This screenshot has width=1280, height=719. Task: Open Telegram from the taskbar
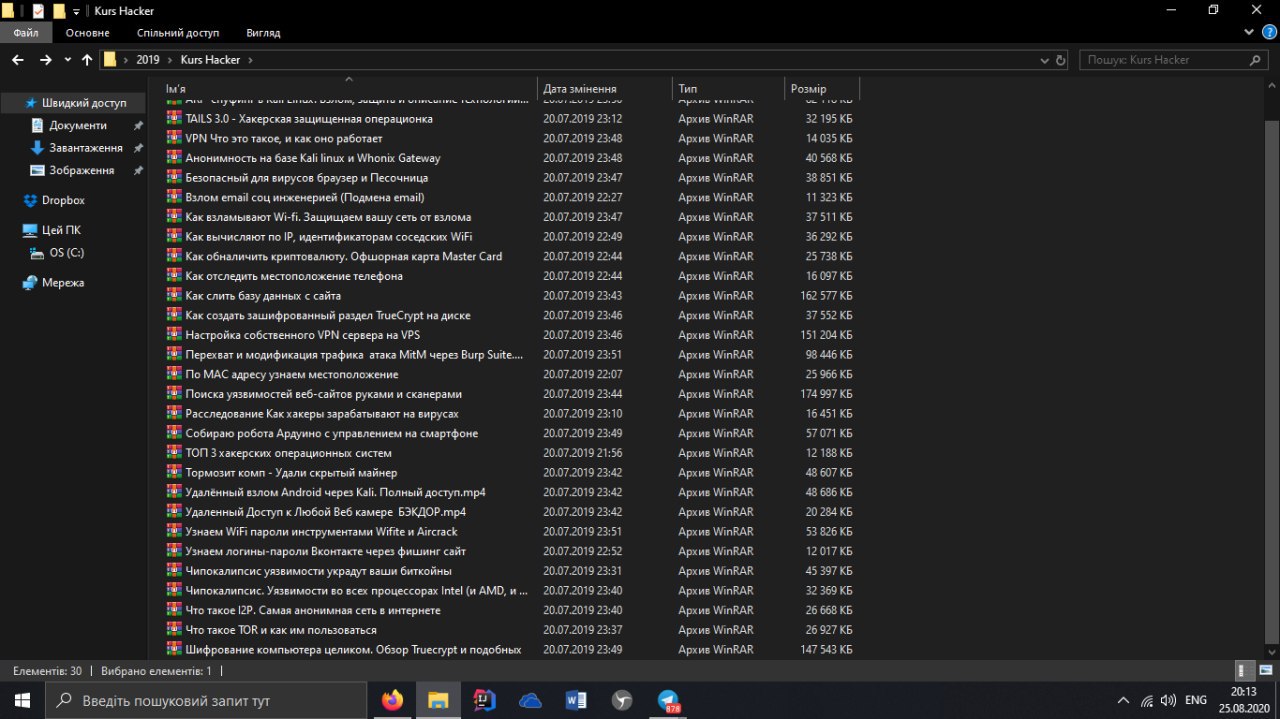click(x=668, y=700)
